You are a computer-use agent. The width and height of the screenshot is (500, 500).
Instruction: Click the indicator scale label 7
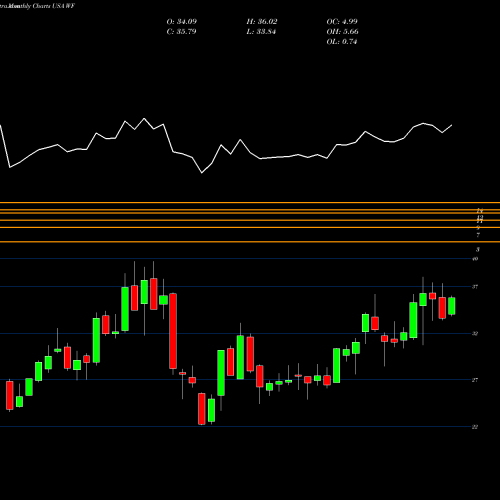[x=478, y=235]
